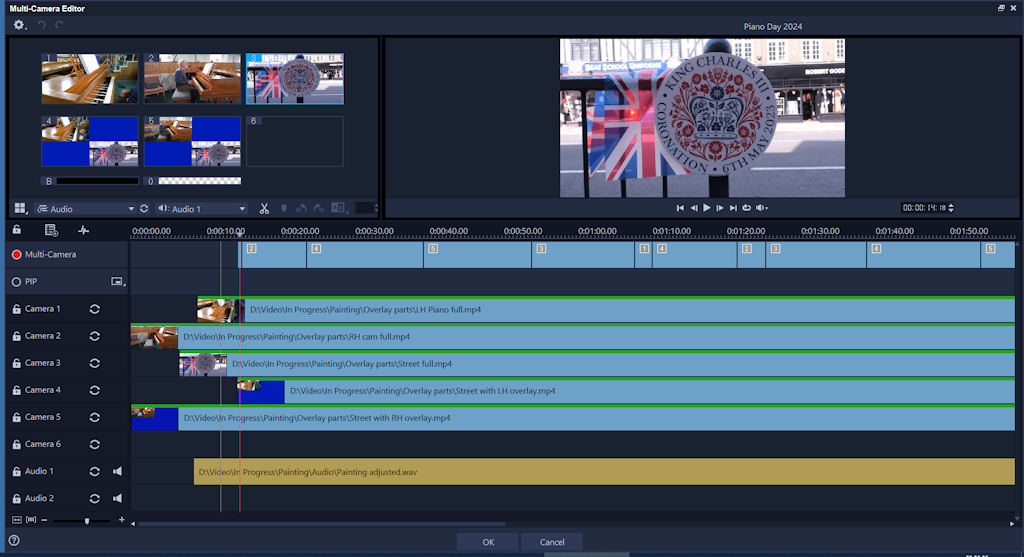The image size is (1024, 557).
Task: Enable sync for Camera 3 track
Action: click(x=95, y=363)
